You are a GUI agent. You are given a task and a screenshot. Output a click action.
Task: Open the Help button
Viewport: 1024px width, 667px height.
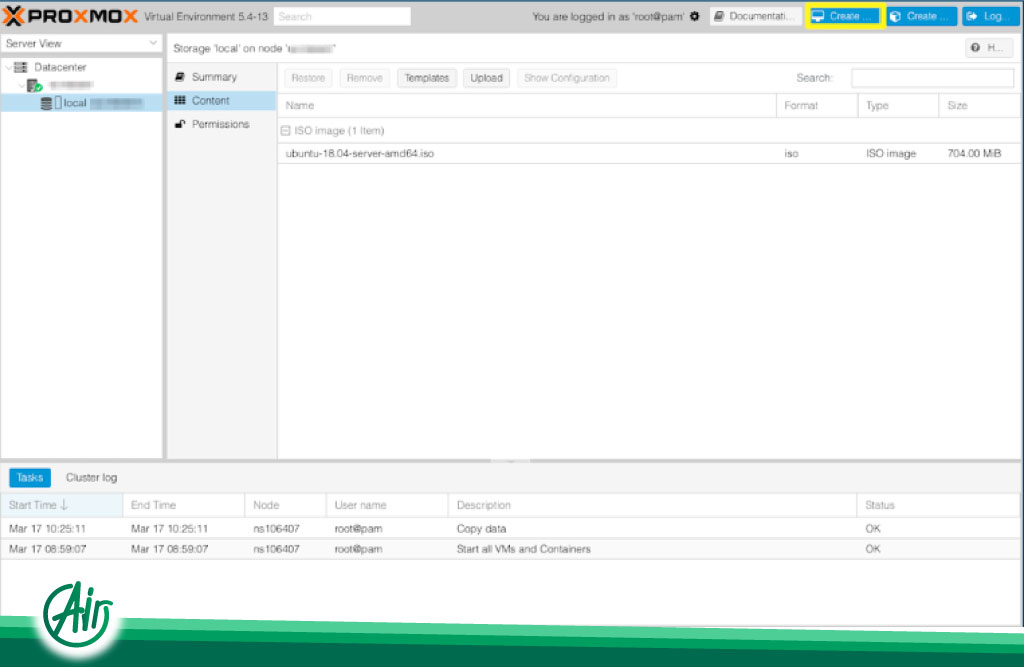coord(989,48)
